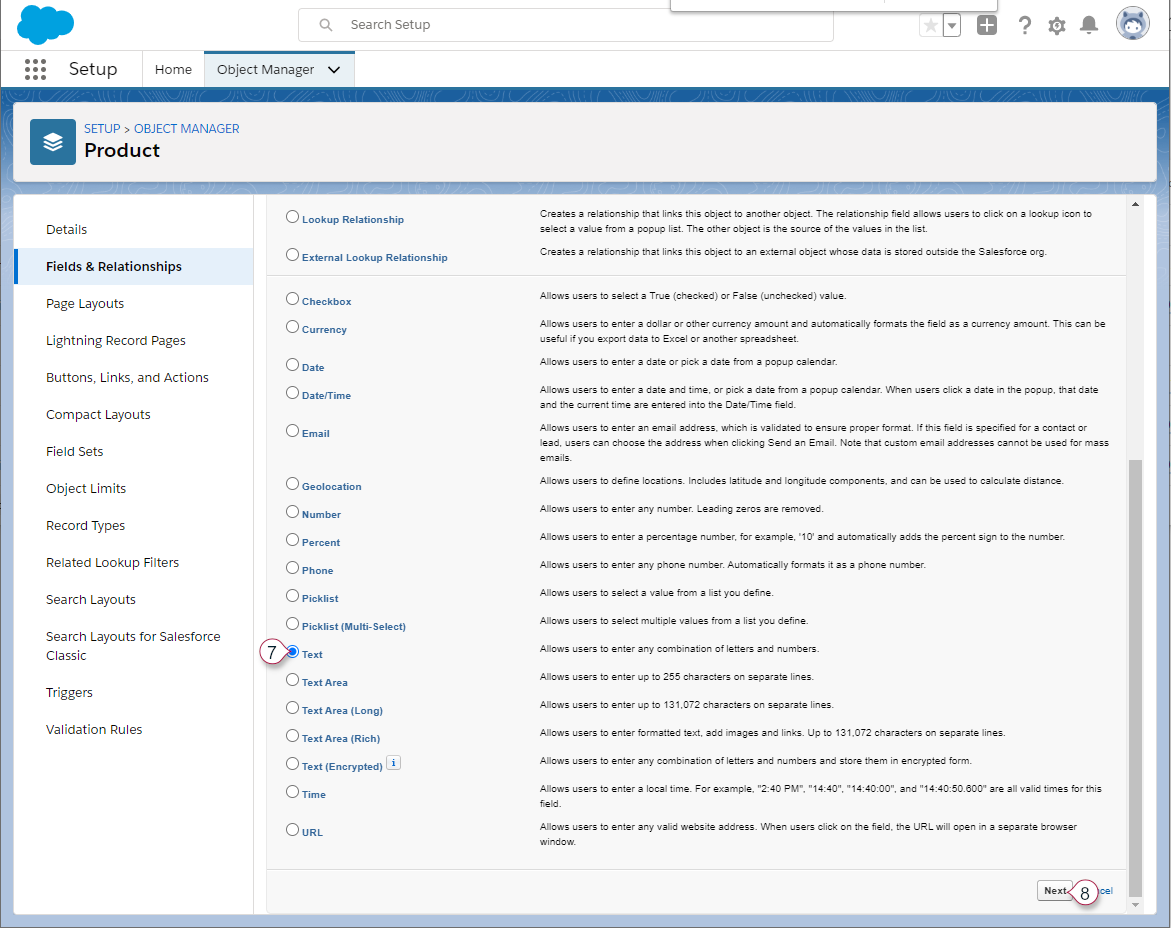
Task: Select the Checkbox field type radio button
Action: point(292,299)
